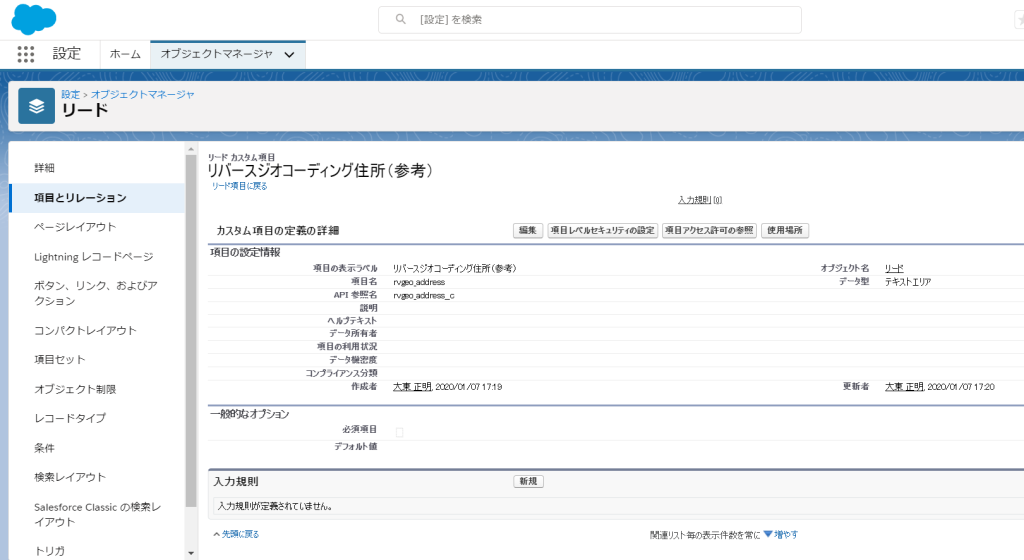The image size is (1024, 560).
Task: Expand the オブジェクトマネージャ tab dropdown chevron
Action: [x=289, y=55]
